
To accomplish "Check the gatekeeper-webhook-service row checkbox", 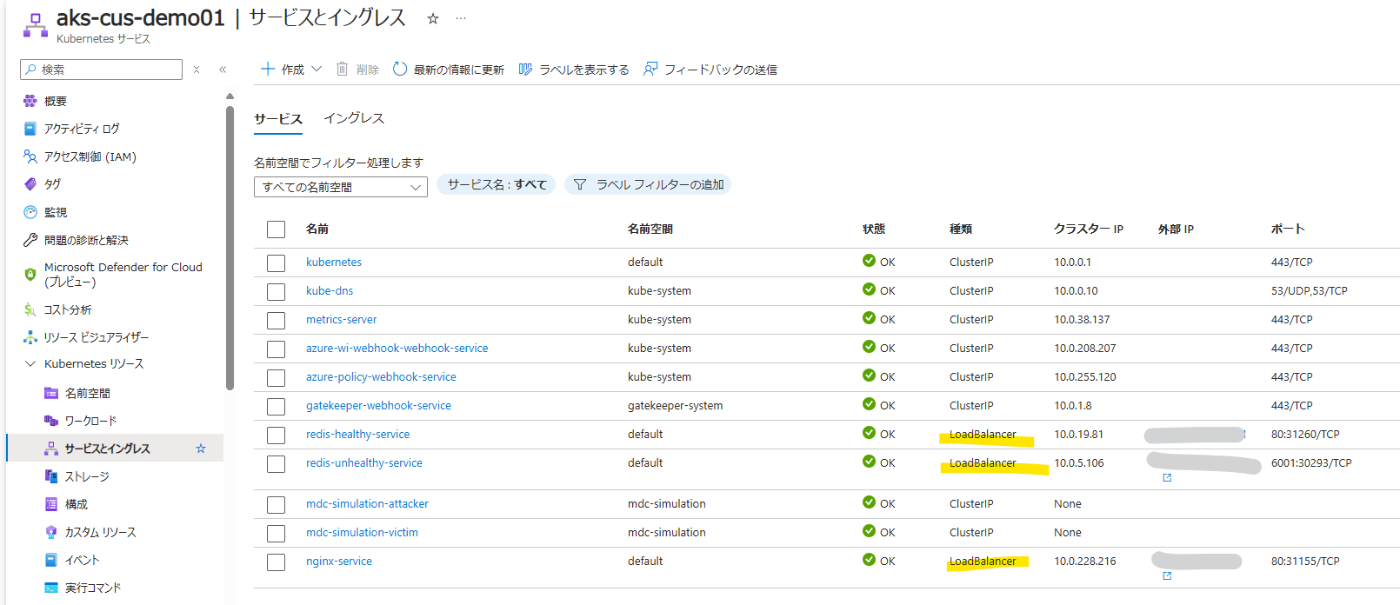I will pyautogui.click(x=276, y=406).
